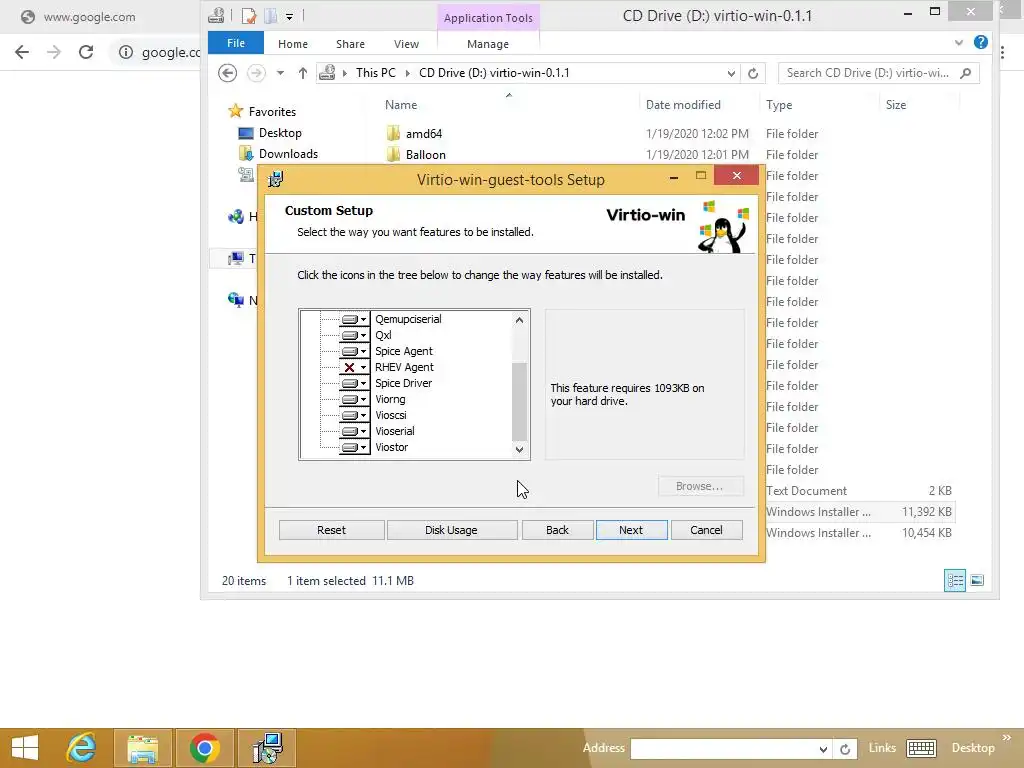Screen dimensions: 1024x768
Task: Open the RHEV Agent red X dropdown
Action: pos(354,367)
